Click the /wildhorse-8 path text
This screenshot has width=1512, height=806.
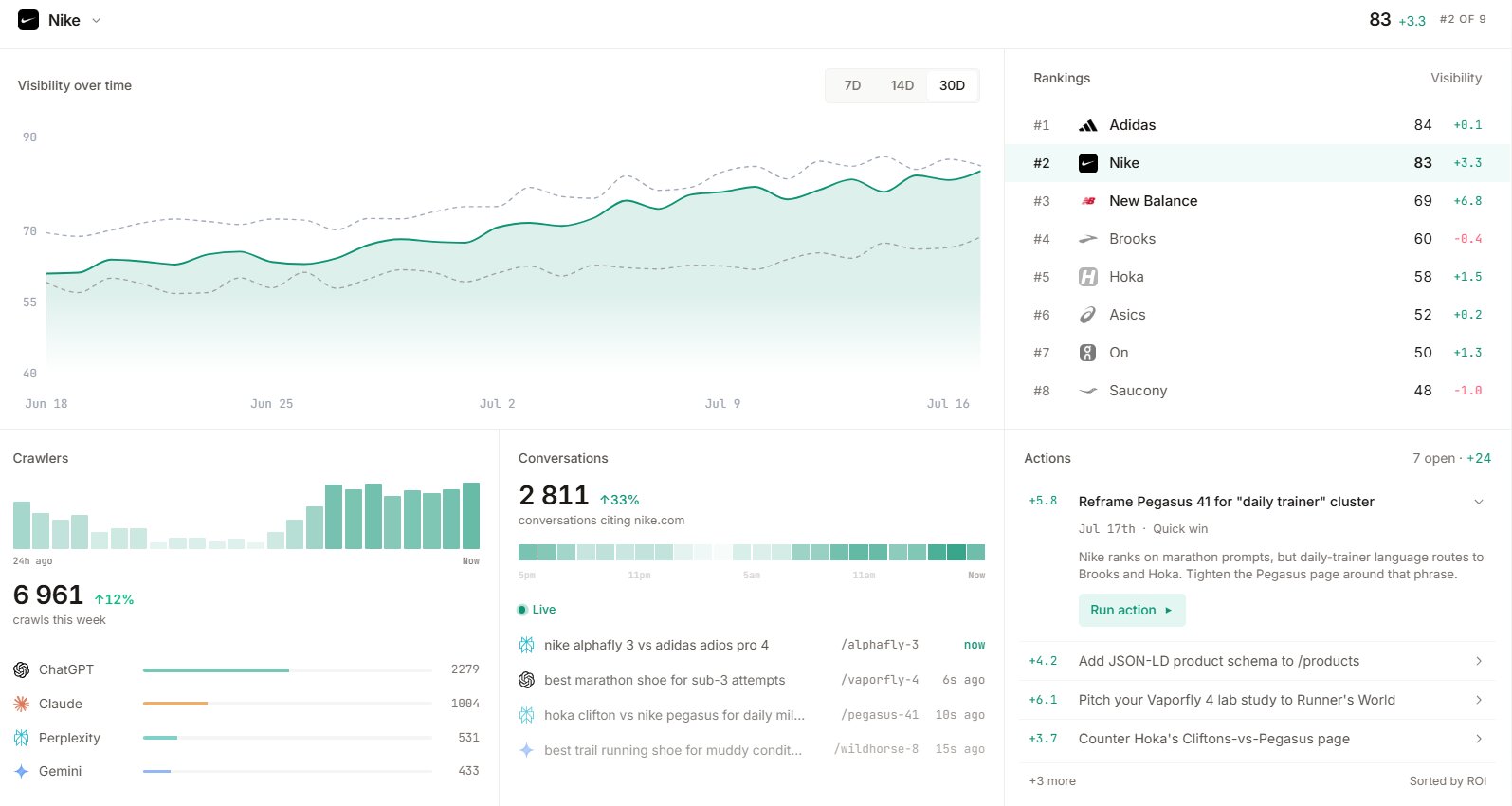pyautogui.click(x=876, y=749)
